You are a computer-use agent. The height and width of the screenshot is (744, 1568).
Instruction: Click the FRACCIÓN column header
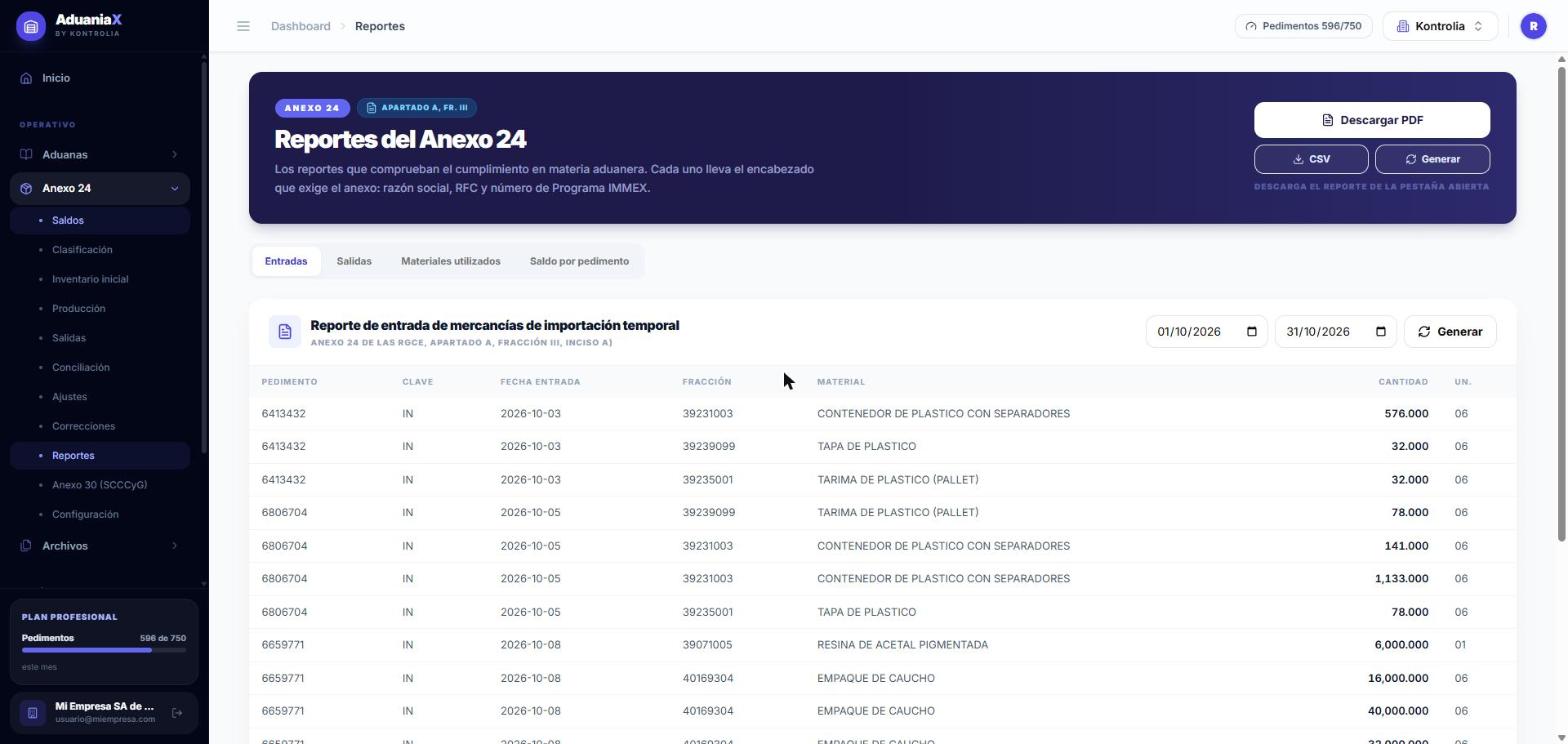707,382
